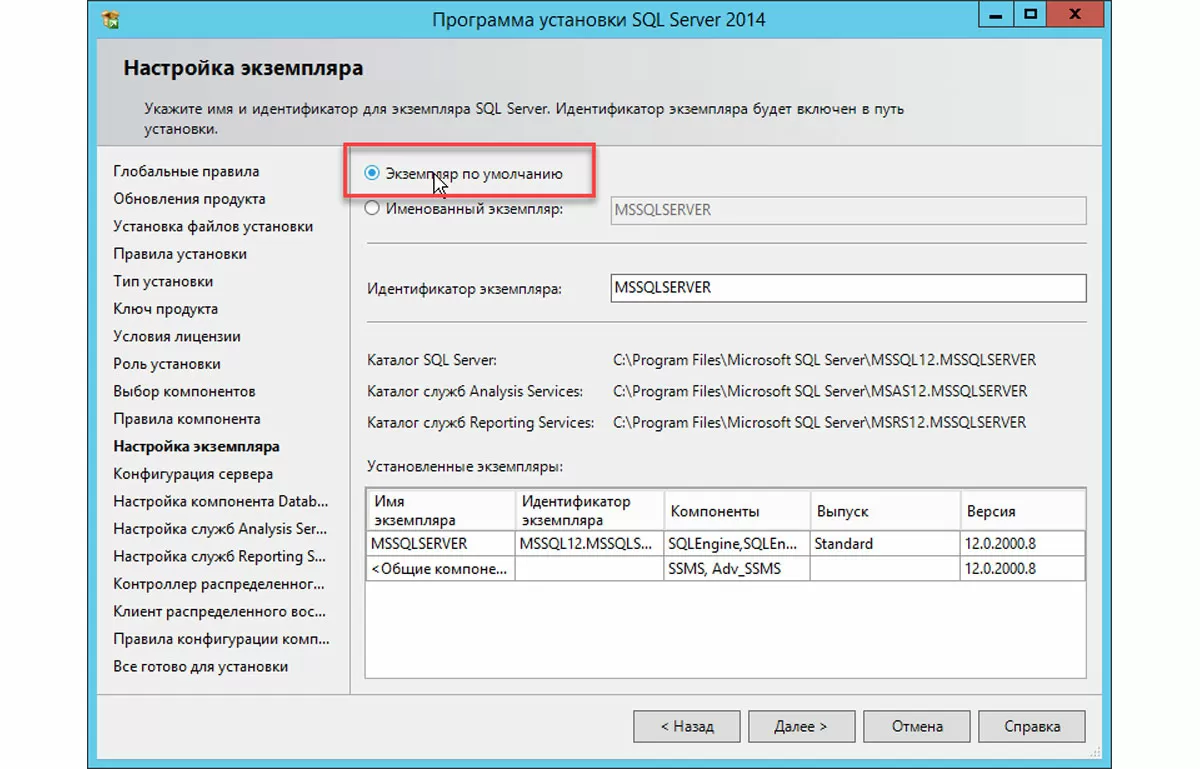Screen dimensions: 1200x769
Task: Select the Именованный экземпляр radio button
Action: (x=372, y=209)
